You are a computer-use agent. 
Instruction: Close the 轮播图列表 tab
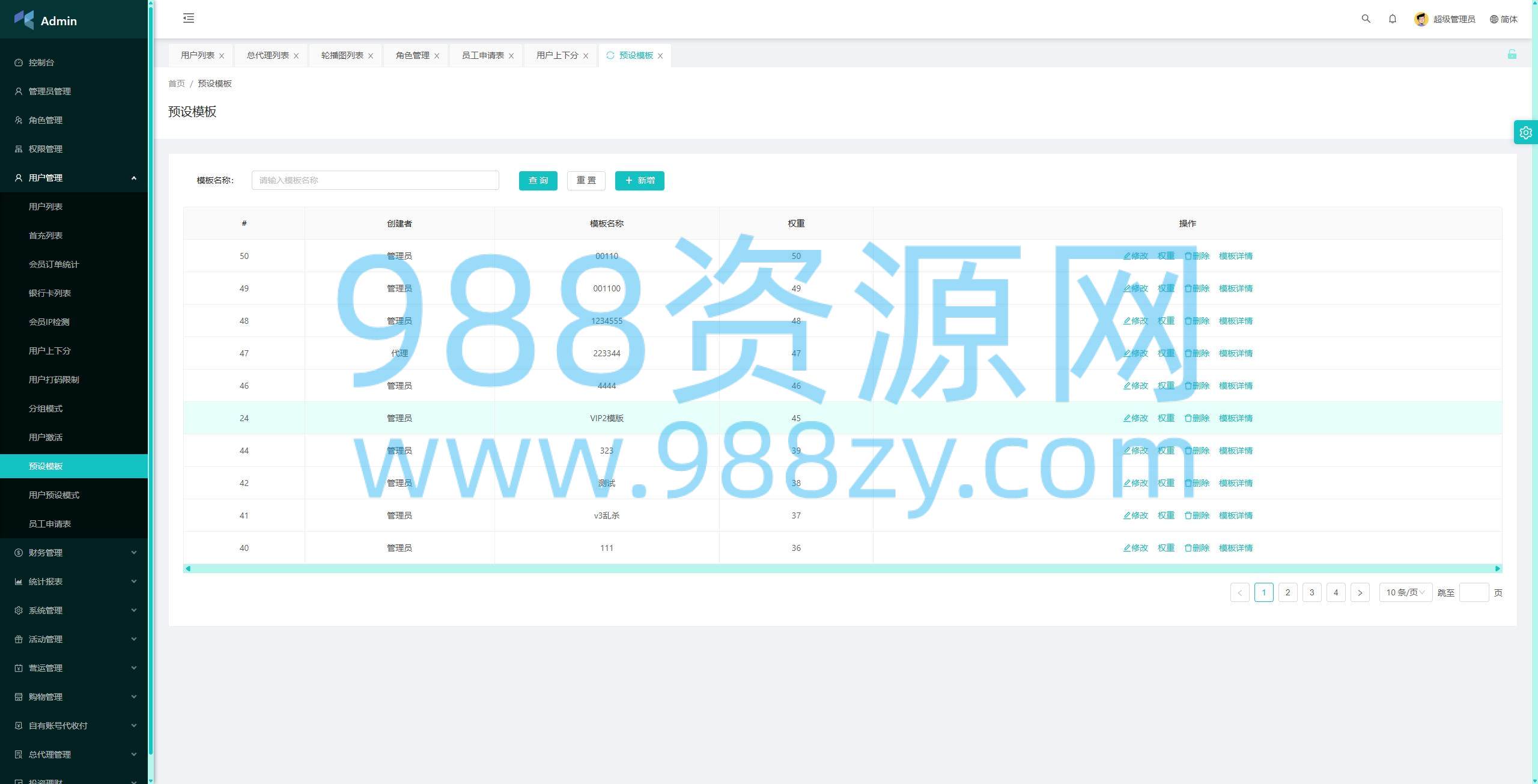371,56
